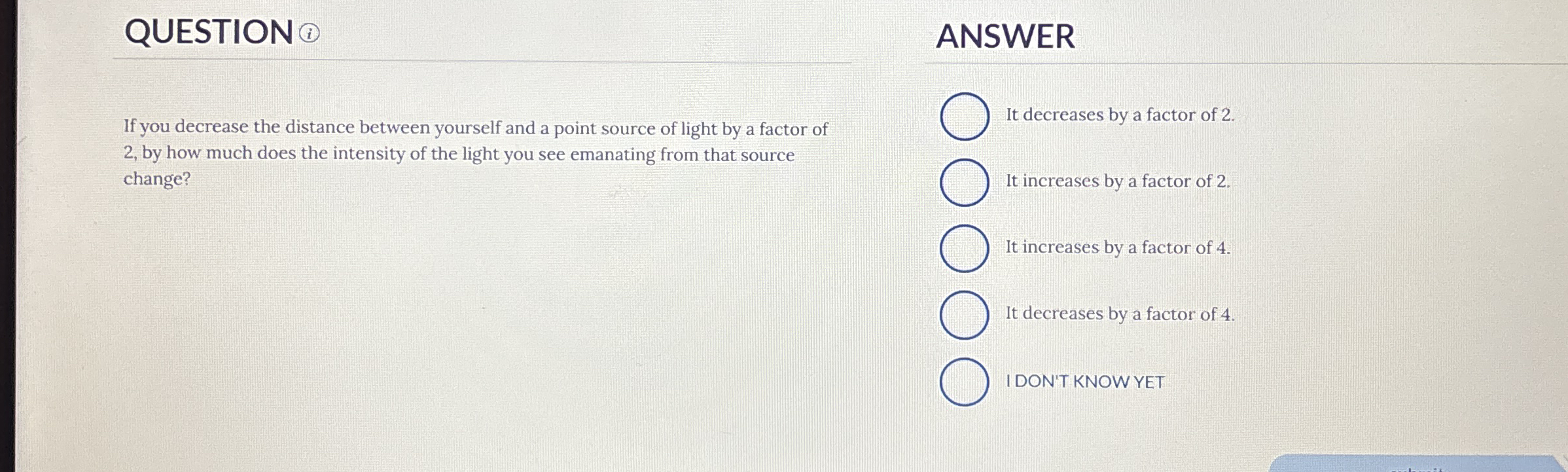The height and width of the screenshot is (472, 1568).
Task: Click the label "It decreases by a factor of 2."
Action: click(x=1119, y=114)
